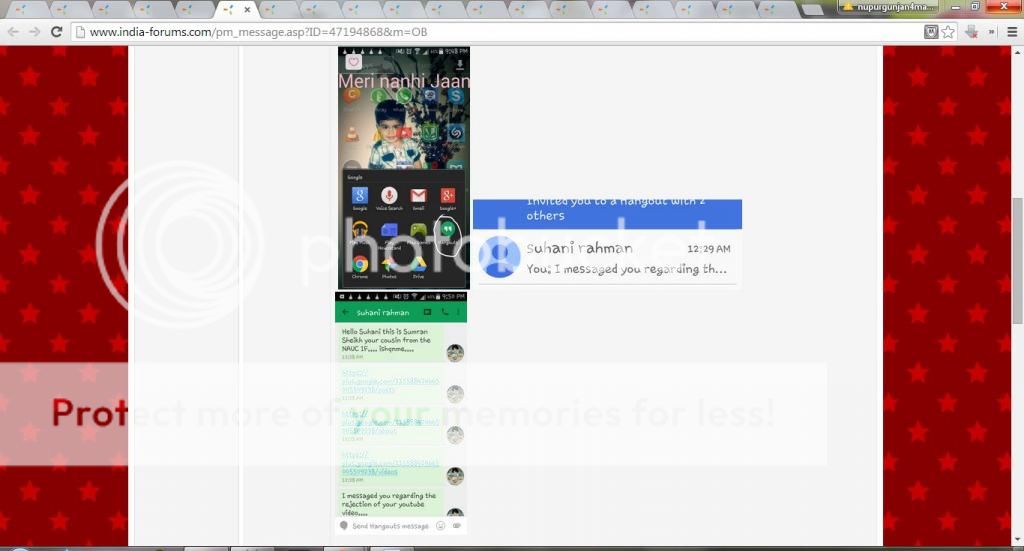Click the Voice Search microphone icon
Image resolution: width=1024 pixels, height=551 pixels.
(x=389, y=196)
